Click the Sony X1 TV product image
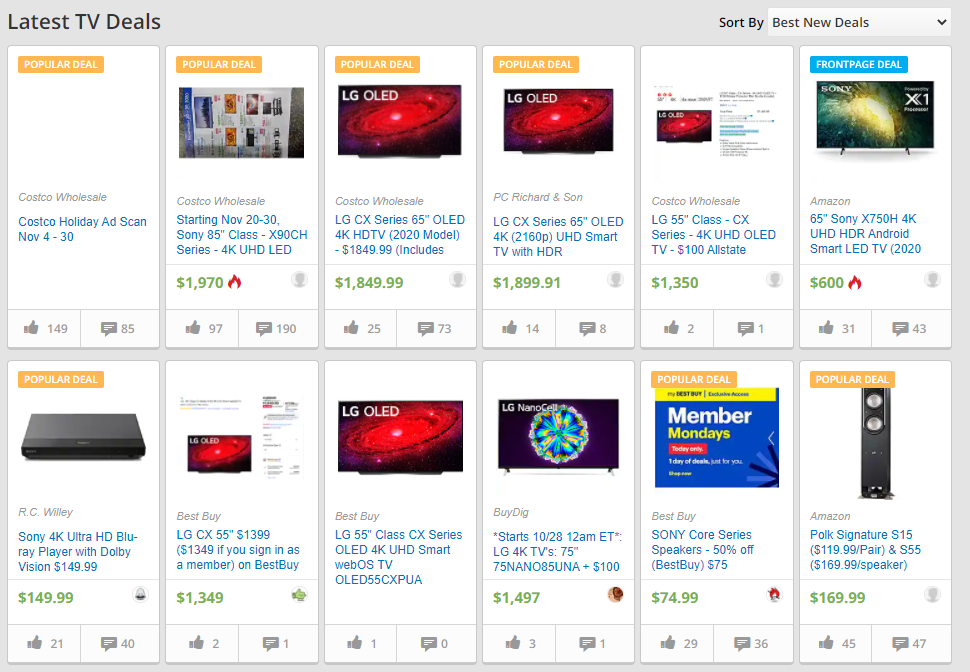This screenshot has height=672, width=970. click(x=875, y=118)
